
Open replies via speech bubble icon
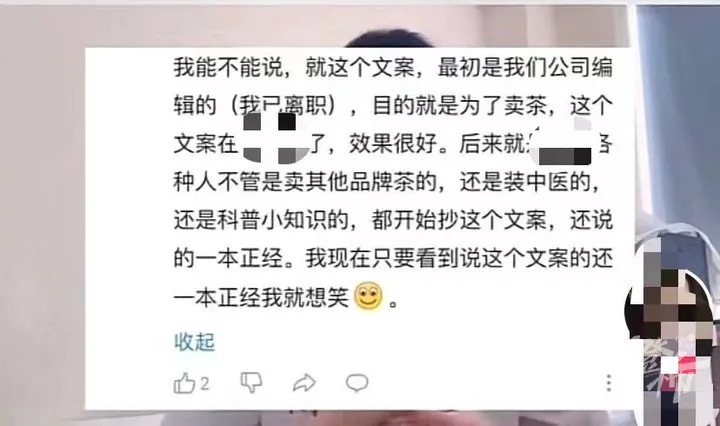tap(357, 383)
